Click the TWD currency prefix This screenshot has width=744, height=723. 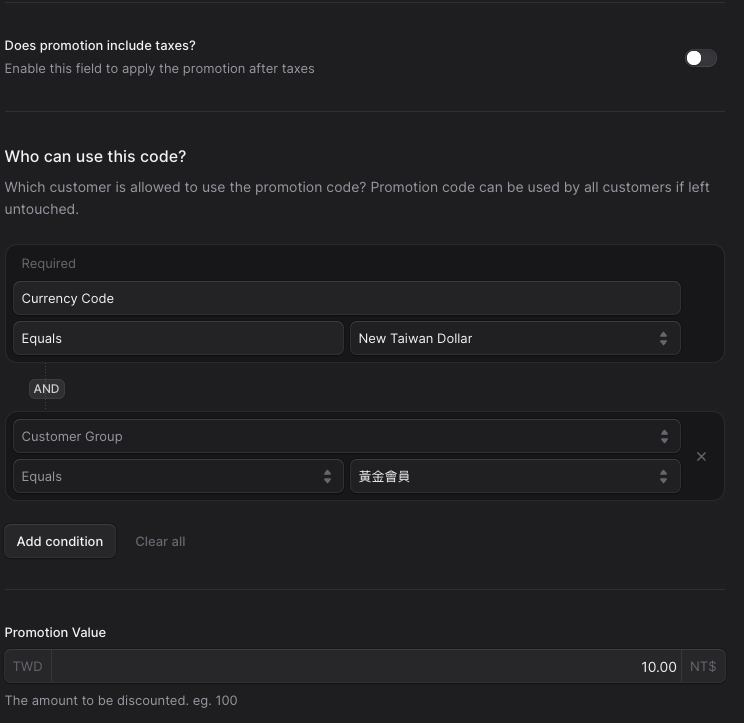(x=28, y=667)
